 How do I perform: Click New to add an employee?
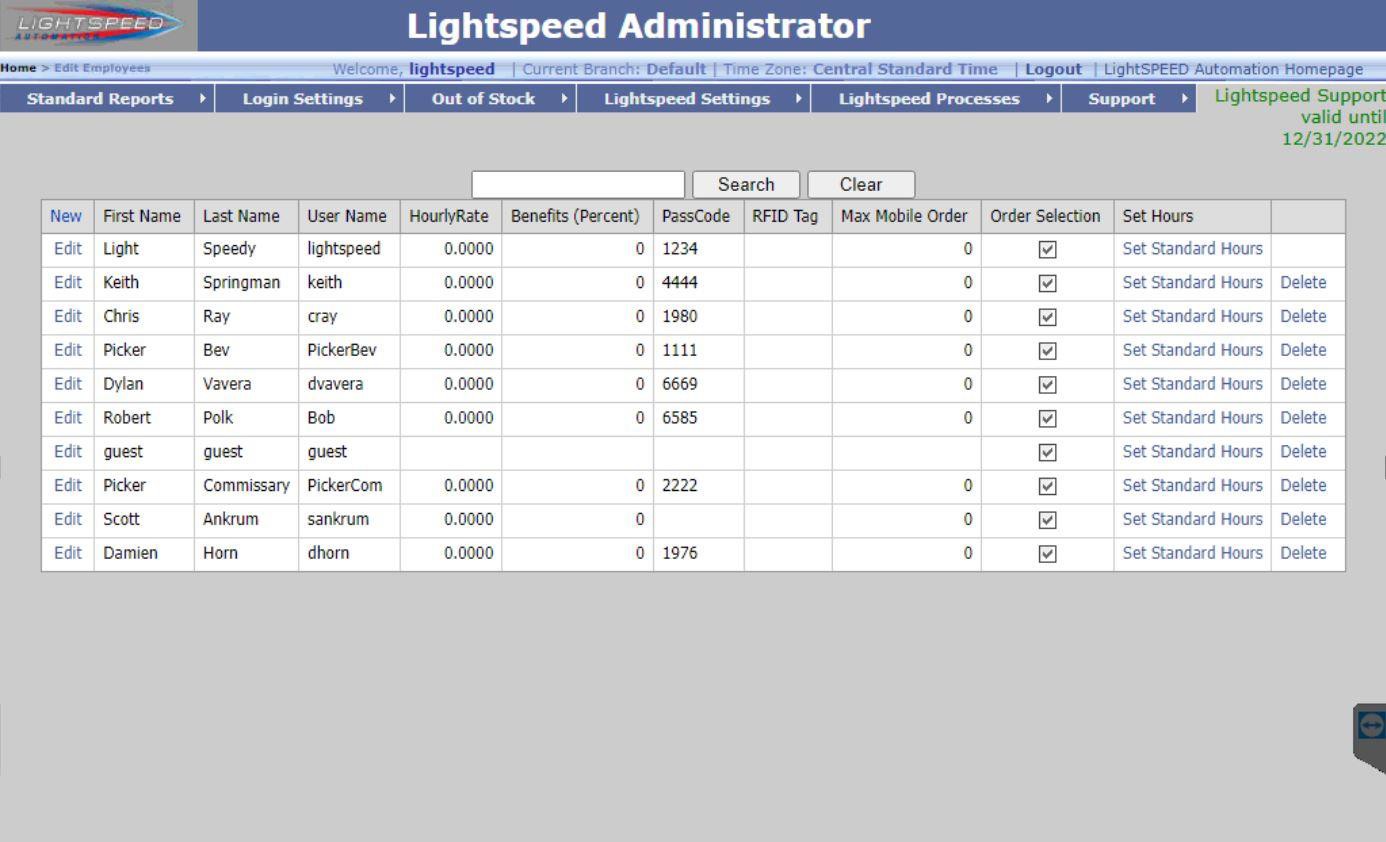pyautogui.click(x=66, y=216)
